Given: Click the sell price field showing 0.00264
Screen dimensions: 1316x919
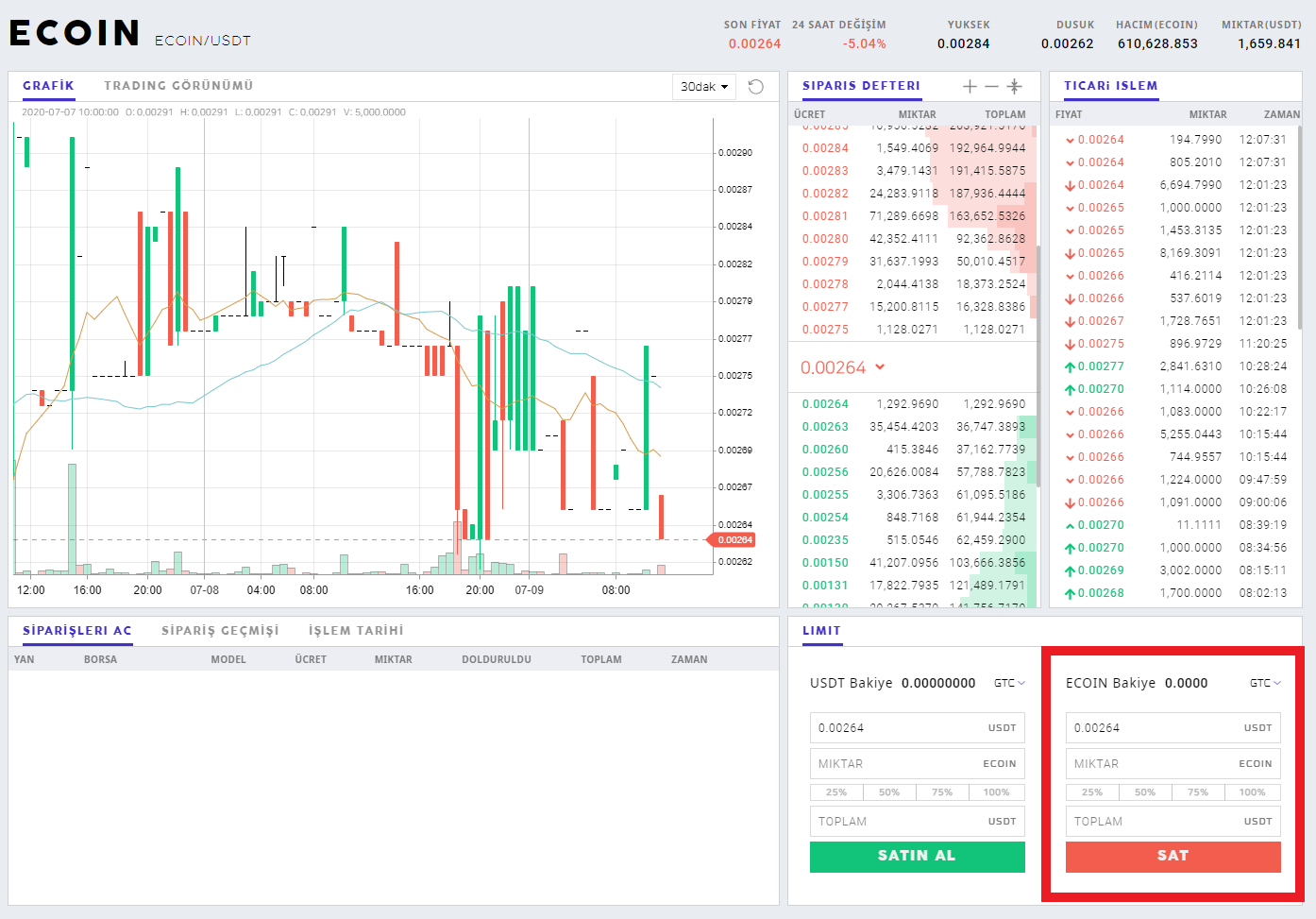Looking at the screenshot, I should tap(1173, 728).
